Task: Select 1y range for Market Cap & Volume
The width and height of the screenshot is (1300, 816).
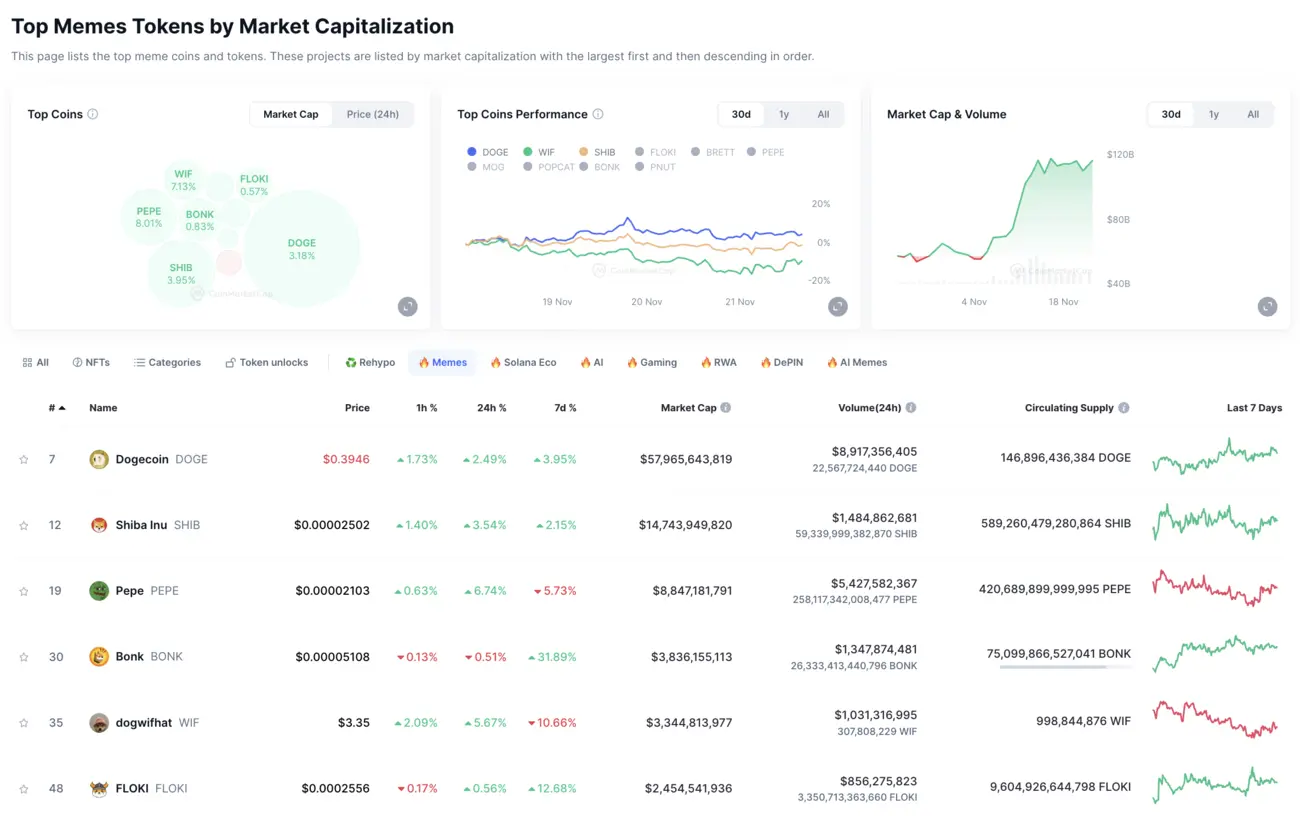Action: point(1214,114)
